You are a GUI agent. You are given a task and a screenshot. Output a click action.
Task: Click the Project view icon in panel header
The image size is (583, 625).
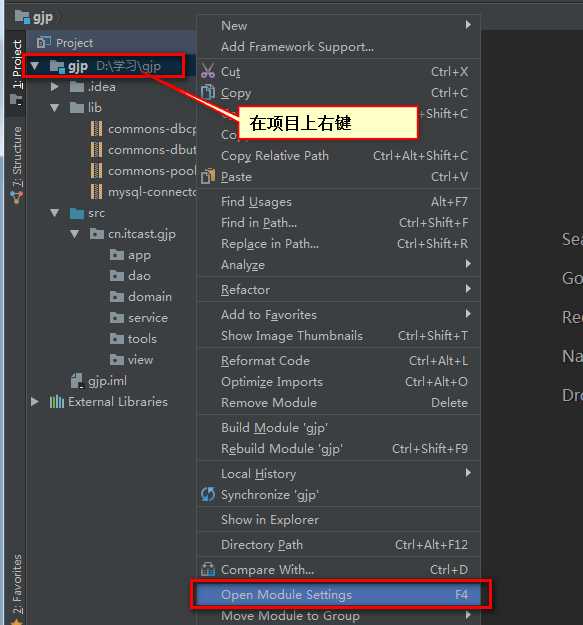[x=43, y=42]
